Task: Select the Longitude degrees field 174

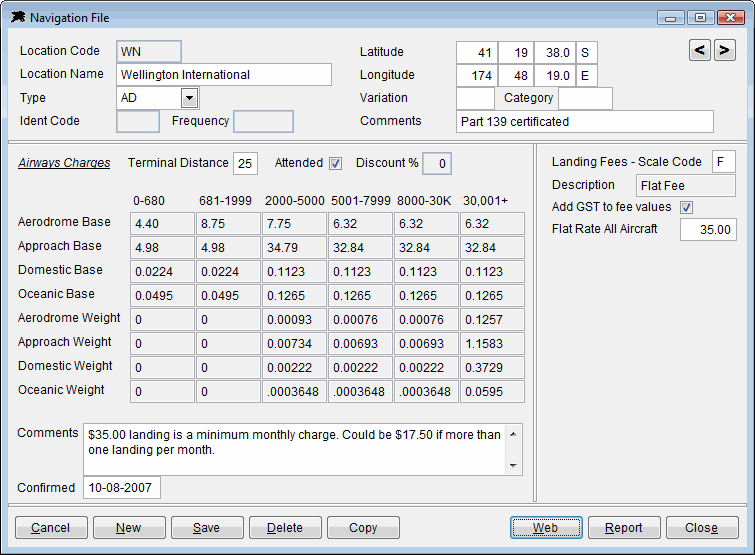Action: coord(477,76)
